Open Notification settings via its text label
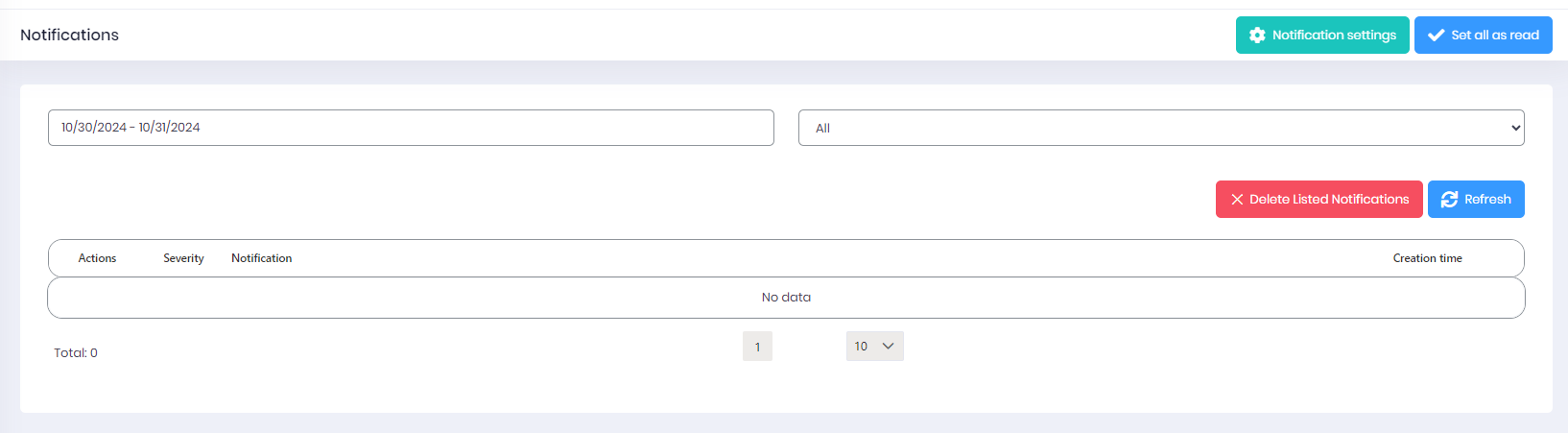This screenshot has height=433, width=1568. click(1334, 36)
